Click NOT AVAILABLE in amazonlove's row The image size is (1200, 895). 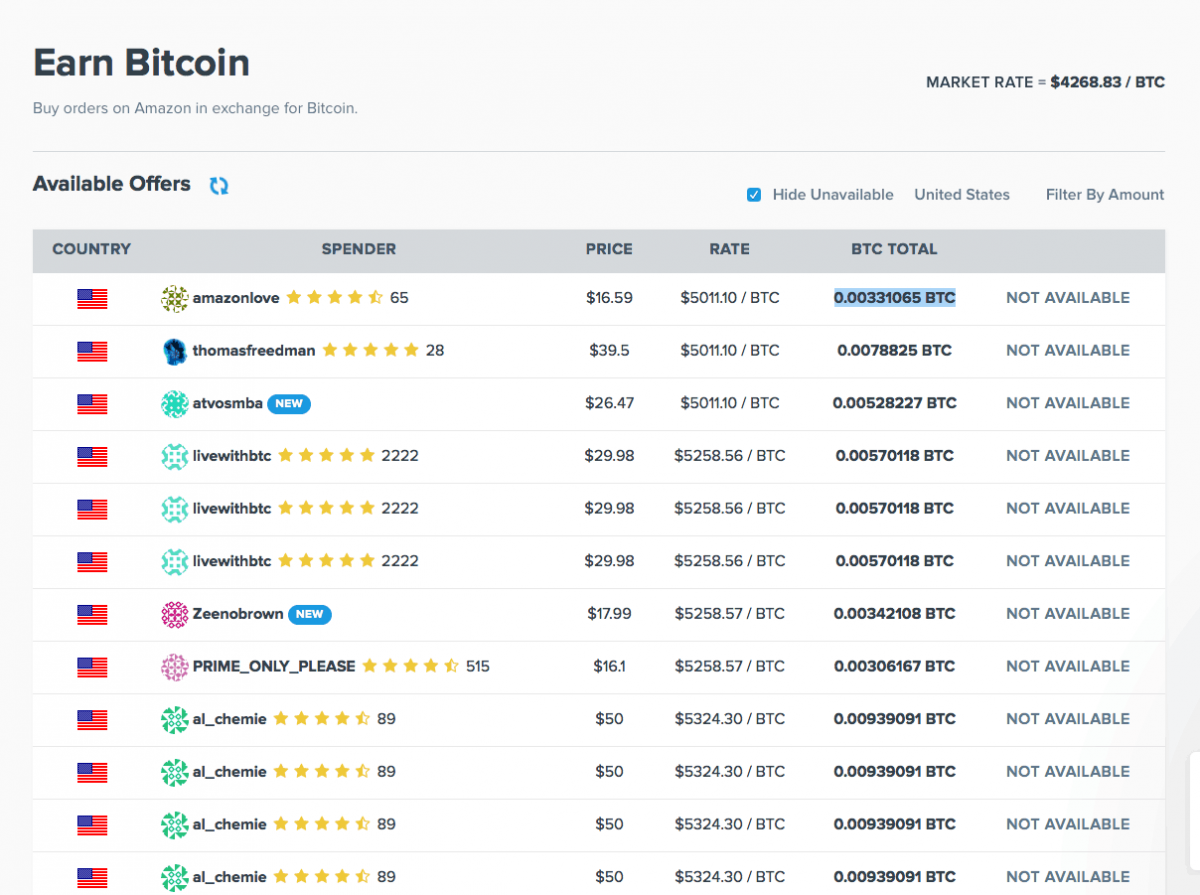[1068, 298]
